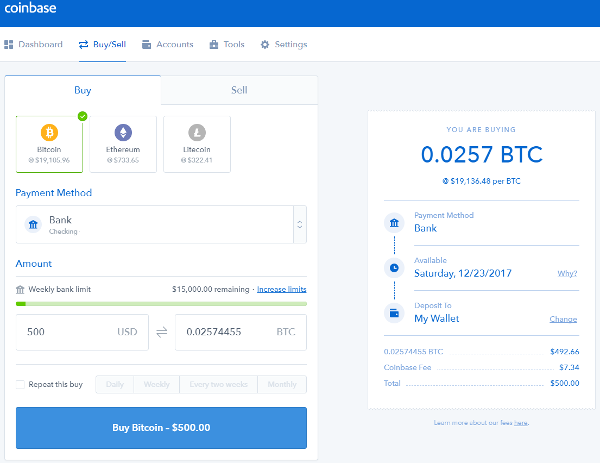Select the Litecoin coin icon
600x463 pixels.
(x=197, y=132)
